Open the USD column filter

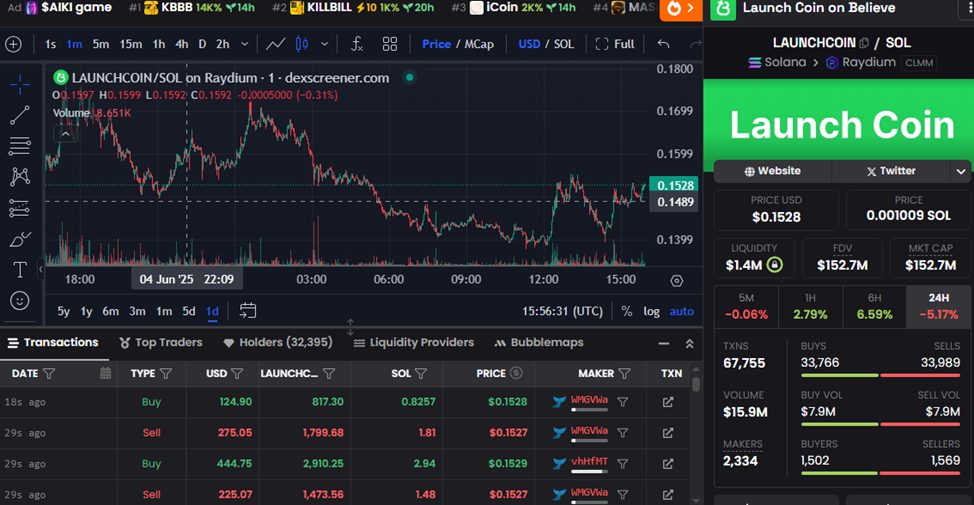(237, 373)
